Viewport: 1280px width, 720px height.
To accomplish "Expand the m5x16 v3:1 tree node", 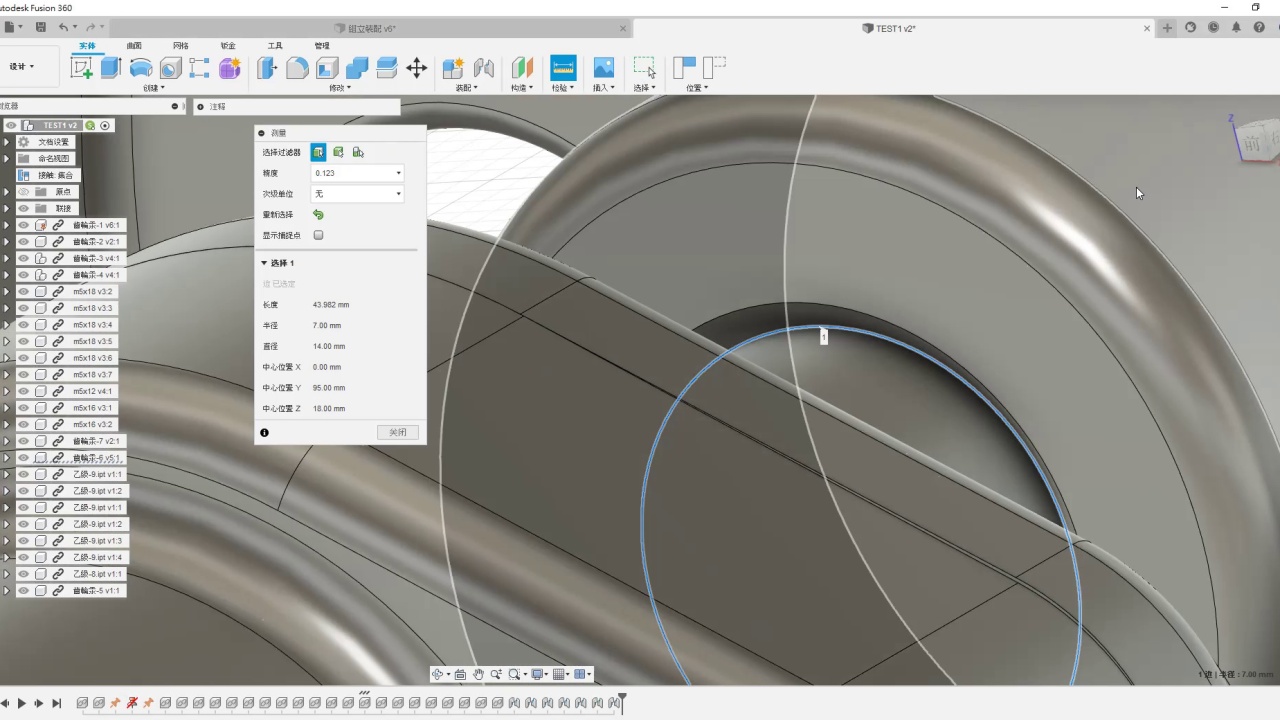I will 7,408.
